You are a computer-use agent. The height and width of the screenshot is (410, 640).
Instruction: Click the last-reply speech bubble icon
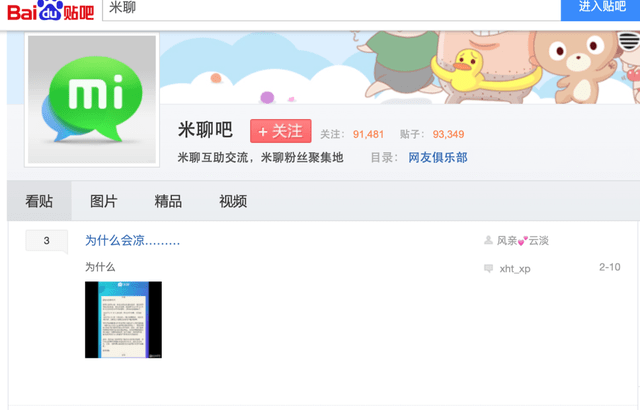(x=488, y=268)
